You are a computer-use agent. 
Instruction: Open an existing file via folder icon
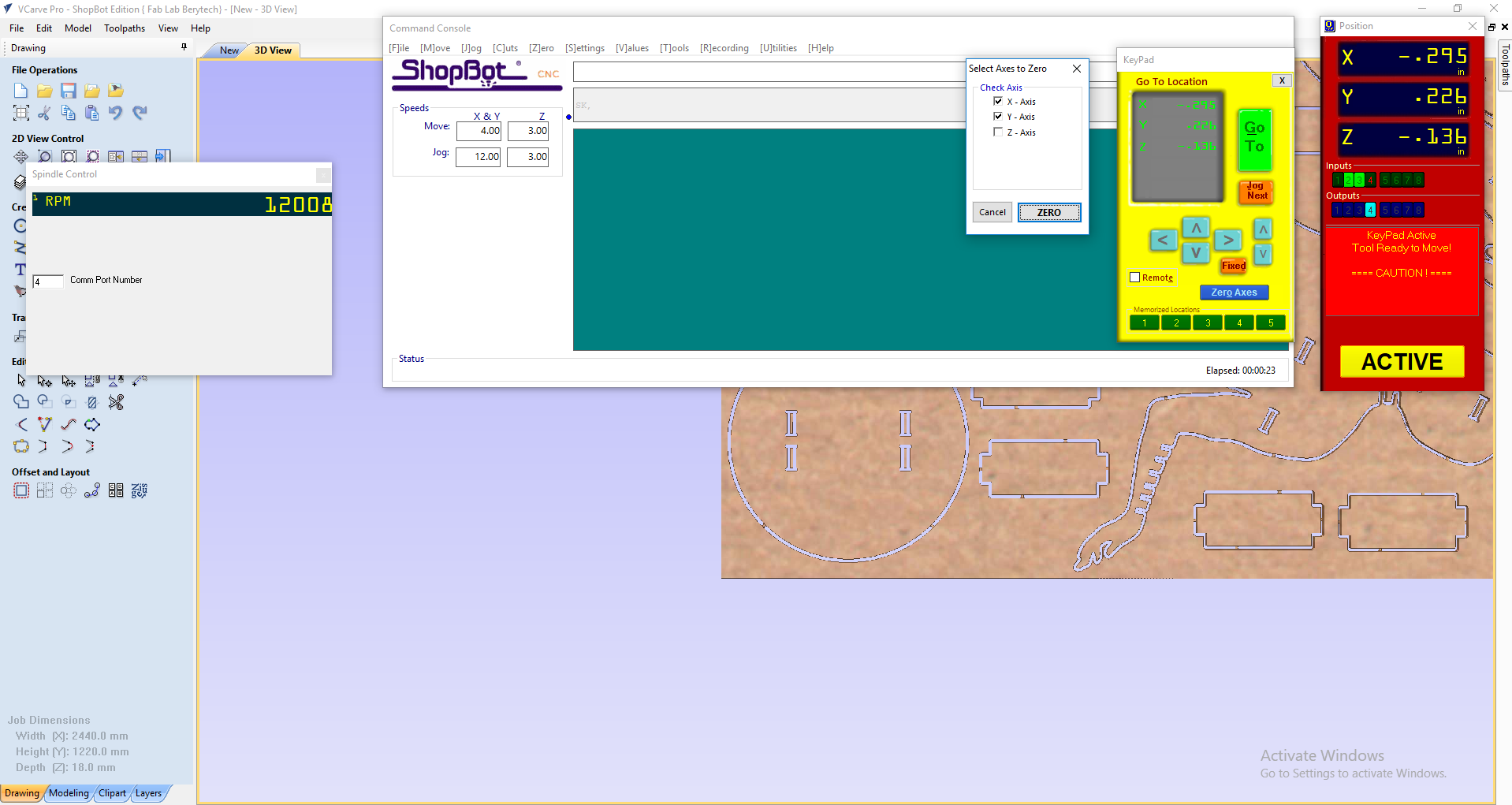45,91
